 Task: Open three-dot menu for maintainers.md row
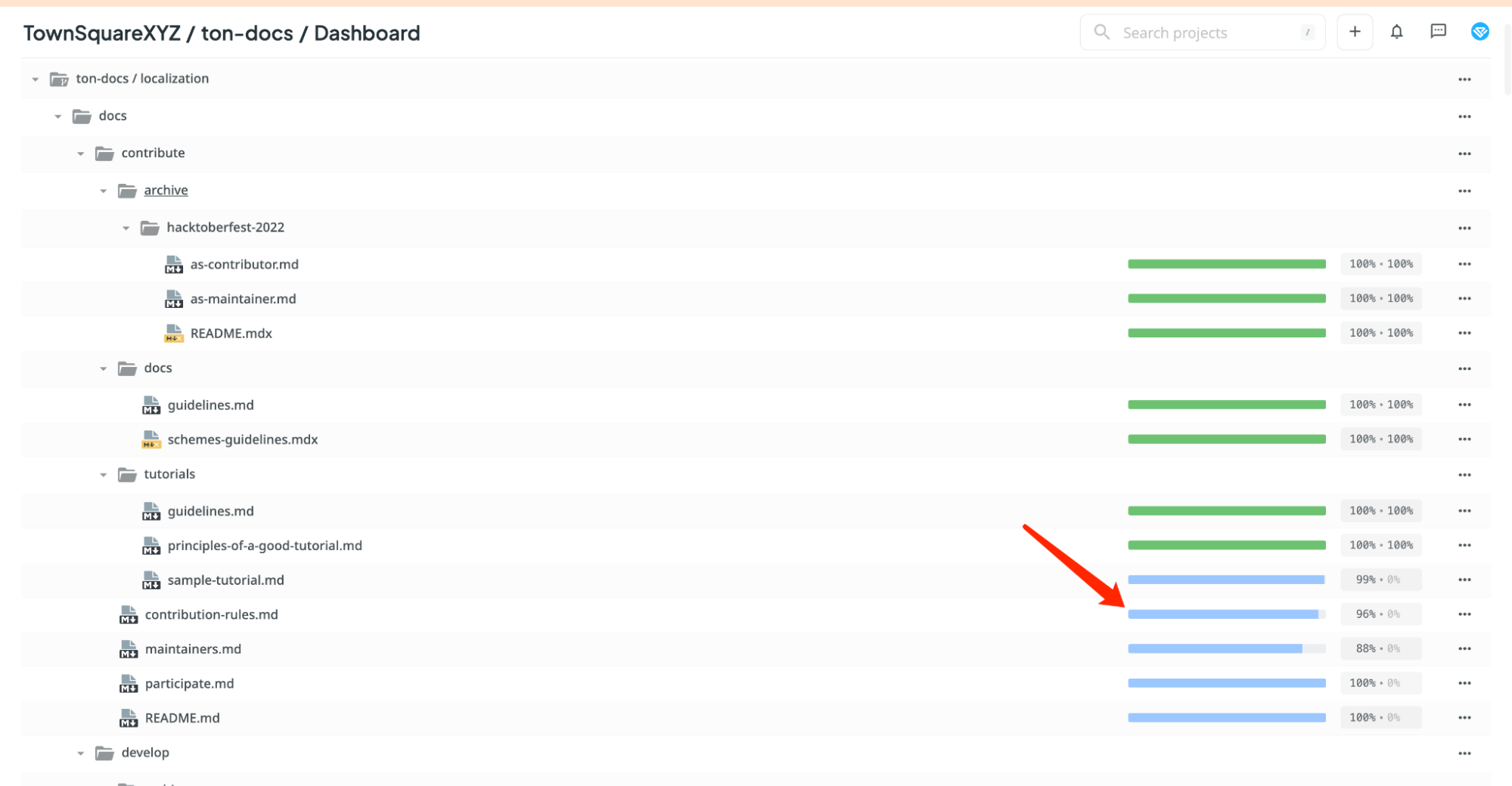[1464, 648]
